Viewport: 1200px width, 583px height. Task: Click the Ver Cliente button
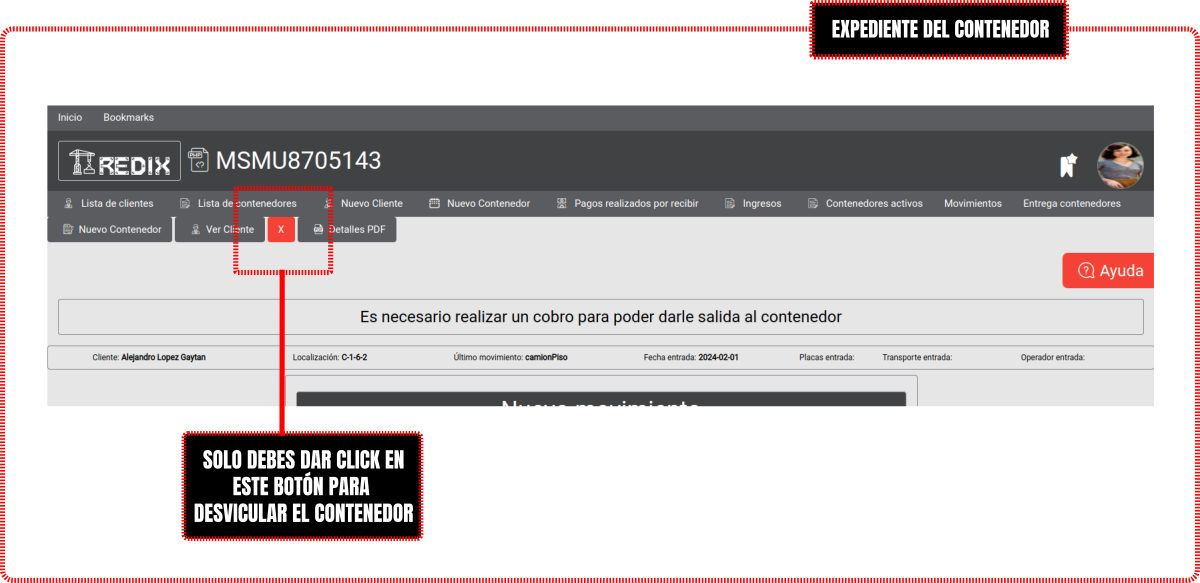[x=221, y=230]
